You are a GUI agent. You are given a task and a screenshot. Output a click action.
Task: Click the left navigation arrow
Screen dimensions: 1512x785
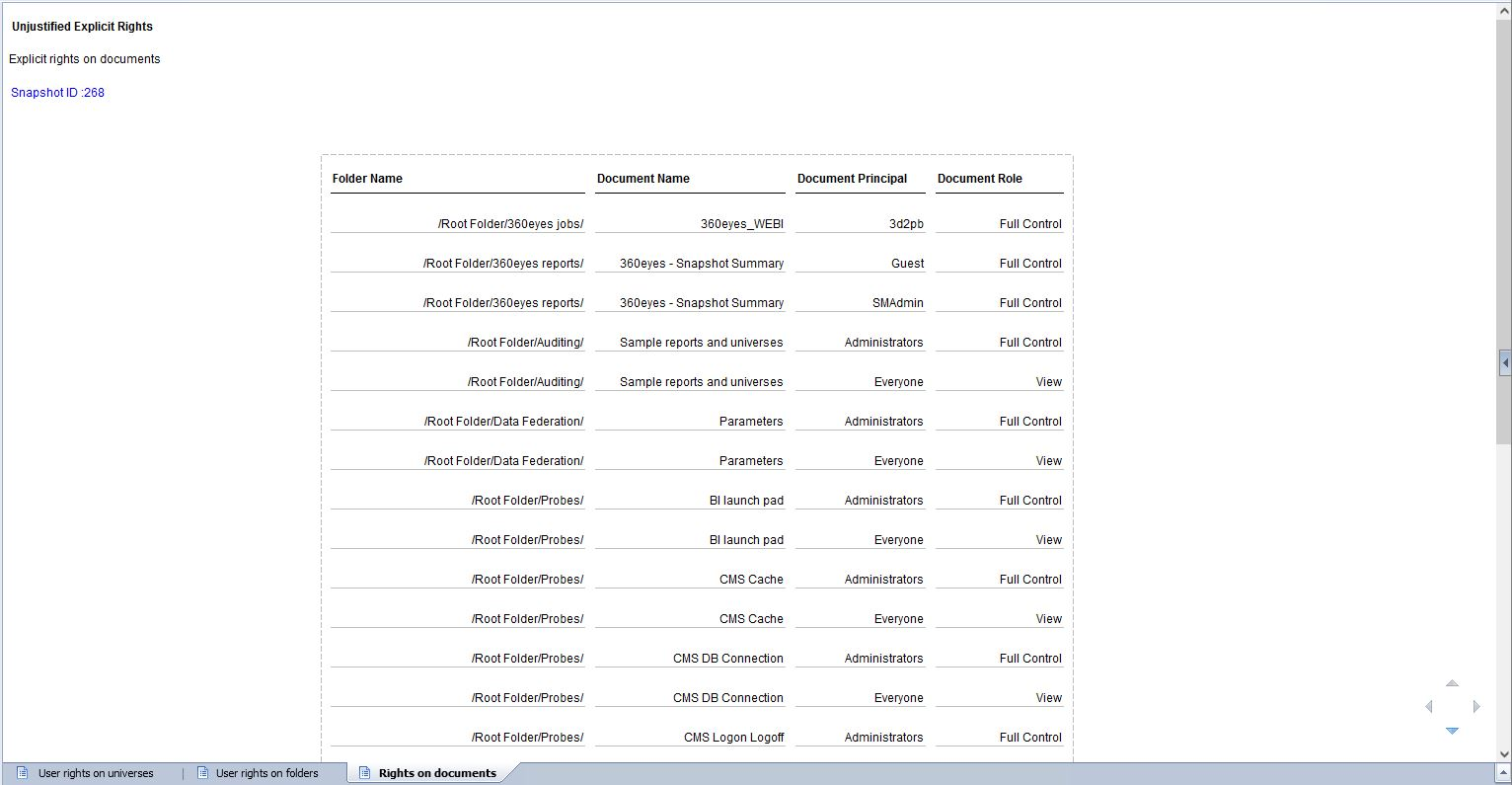(1428, 706)
